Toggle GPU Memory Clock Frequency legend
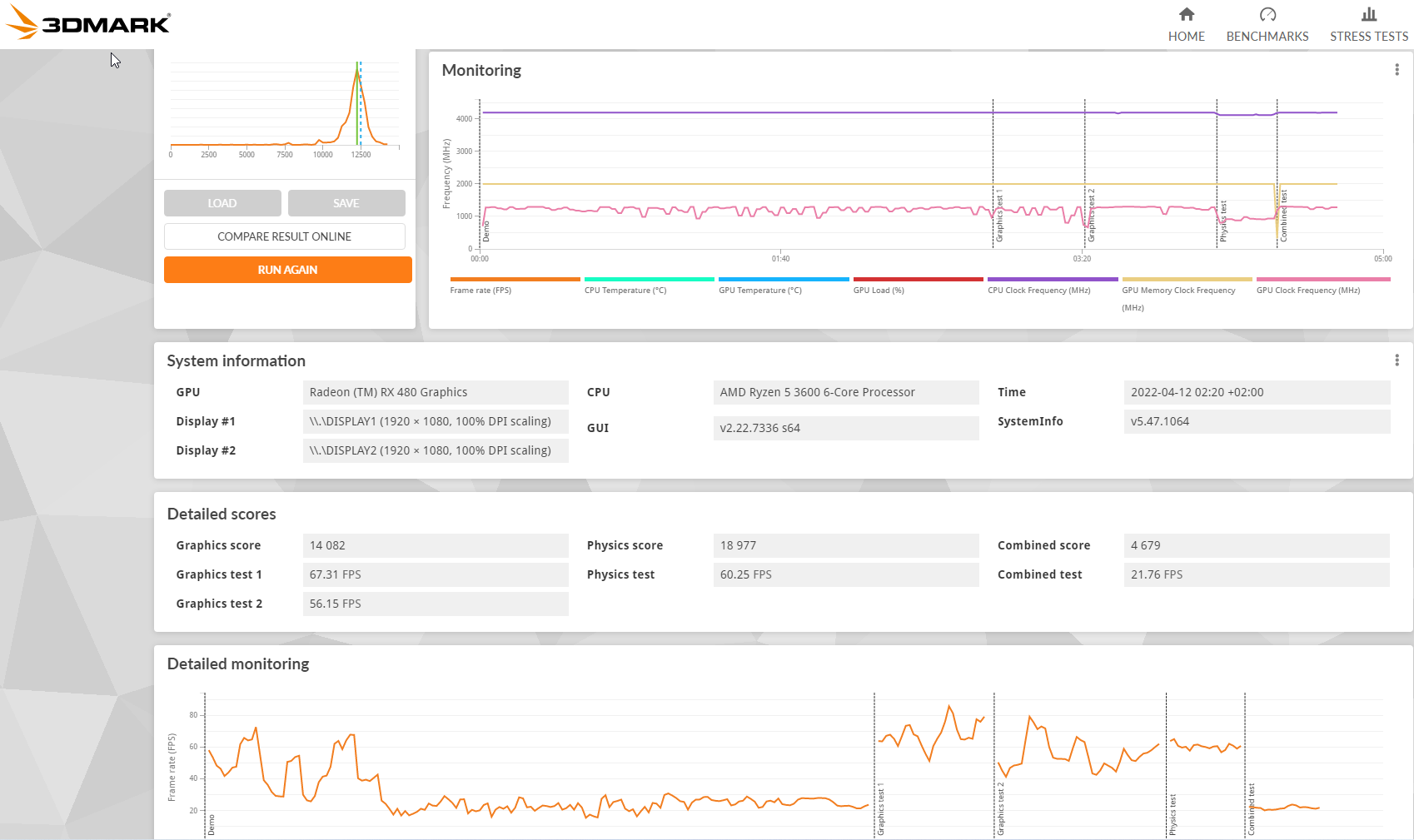Viewport: 1414px width, 840px height. click(x=1187, y=295)
